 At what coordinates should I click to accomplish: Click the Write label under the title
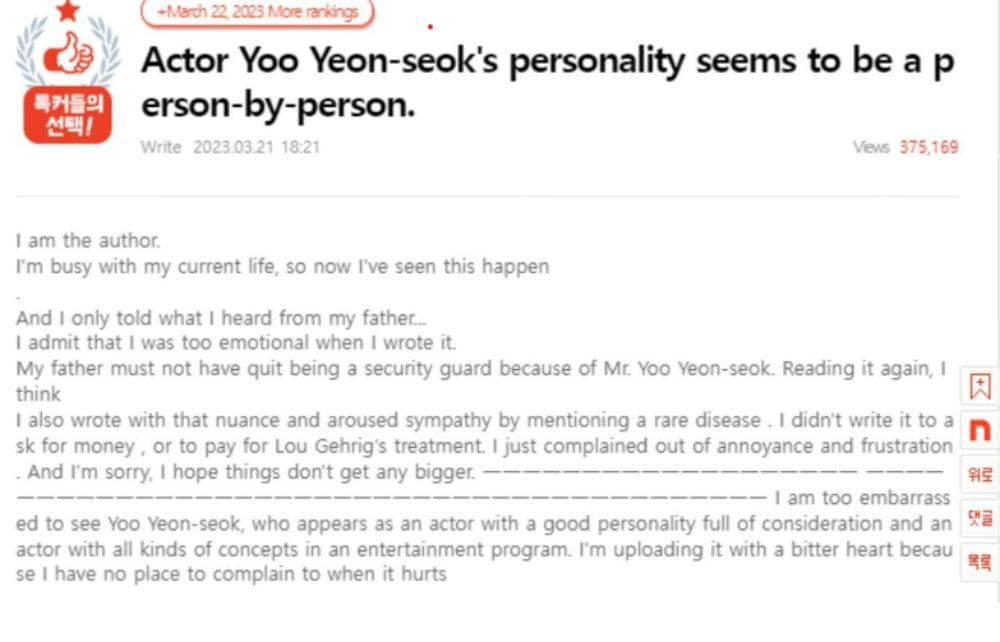pos(160,147)
